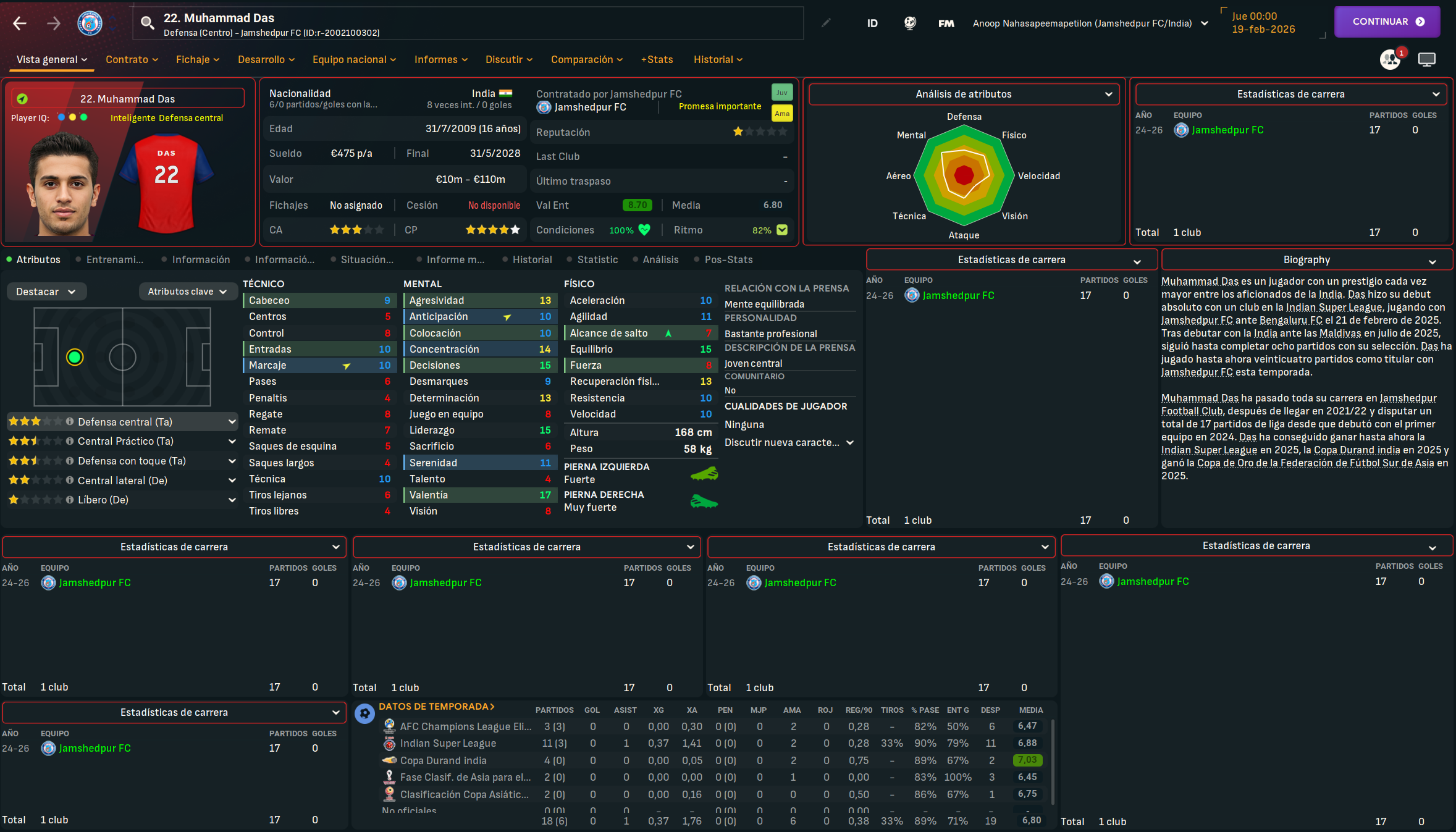1456x832 pixels.
Task: Open the Contrato menu
Action: [x=132, y=59]
